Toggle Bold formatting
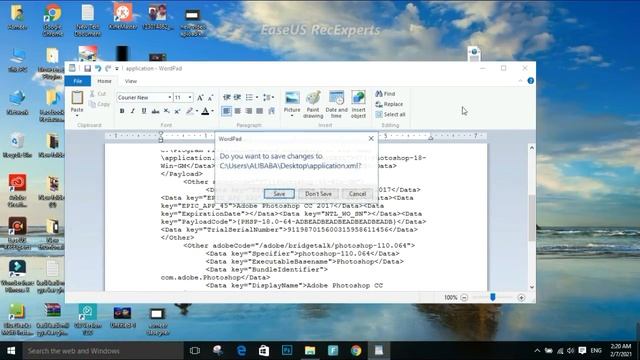This screenshot has height=360, width=640. pos(122,111)
